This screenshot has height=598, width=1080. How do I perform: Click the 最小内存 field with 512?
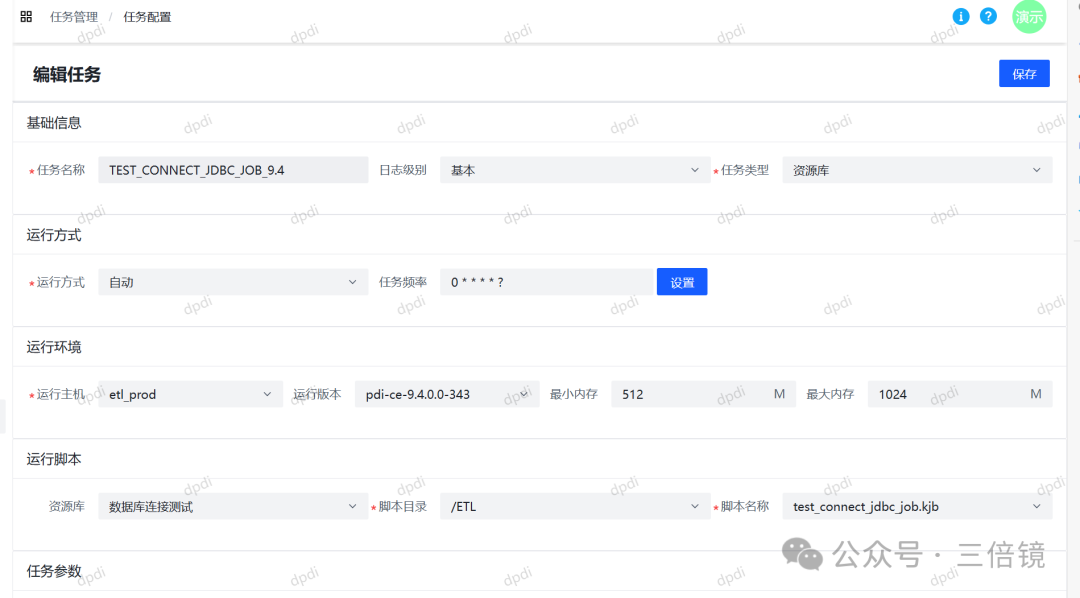tap(703, 394)
